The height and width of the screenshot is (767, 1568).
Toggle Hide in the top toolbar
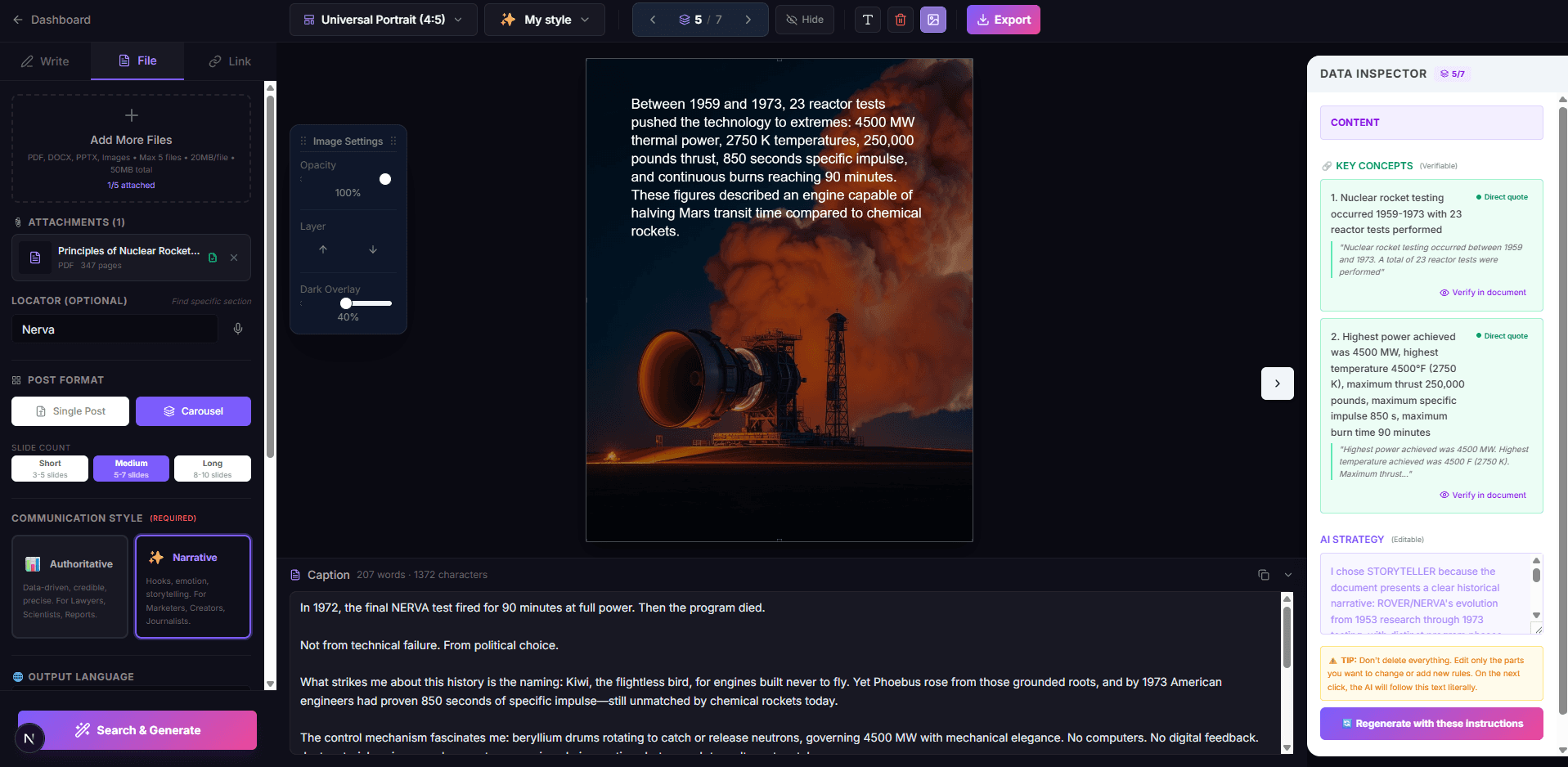[804, 19]
